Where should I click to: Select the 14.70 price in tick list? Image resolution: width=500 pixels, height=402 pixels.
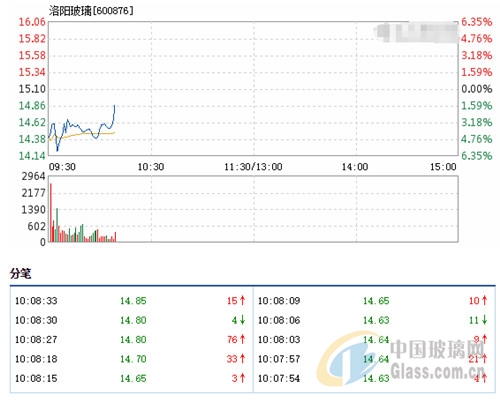[x=133, y=359]
